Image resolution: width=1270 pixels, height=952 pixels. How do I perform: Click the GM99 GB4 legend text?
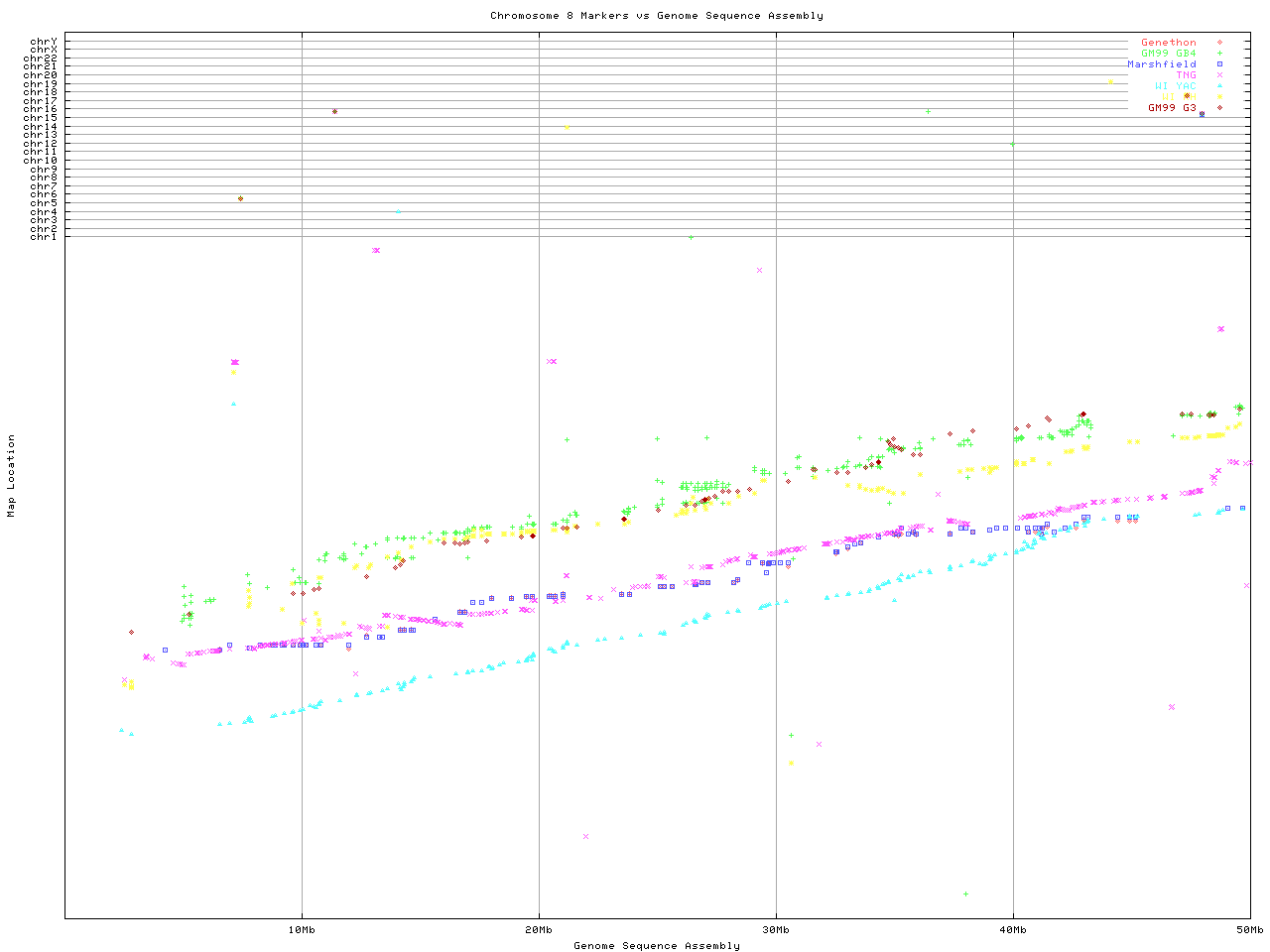(1168, 54)
